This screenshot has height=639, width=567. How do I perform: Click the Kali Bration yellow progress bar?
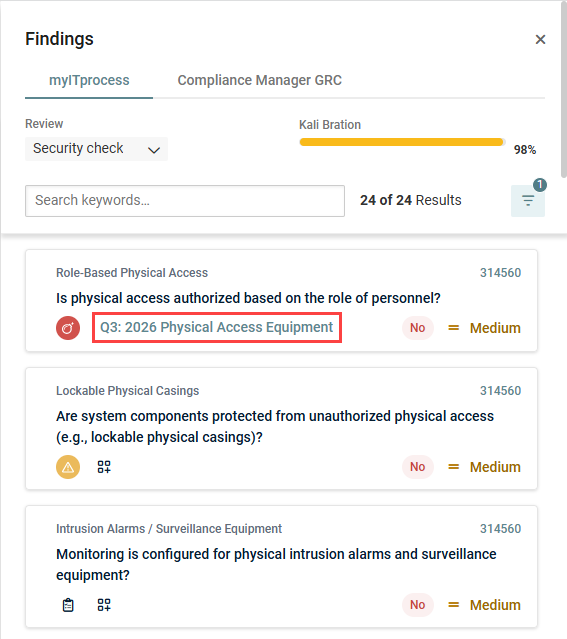pyautogui.click(x=402, y=142)
